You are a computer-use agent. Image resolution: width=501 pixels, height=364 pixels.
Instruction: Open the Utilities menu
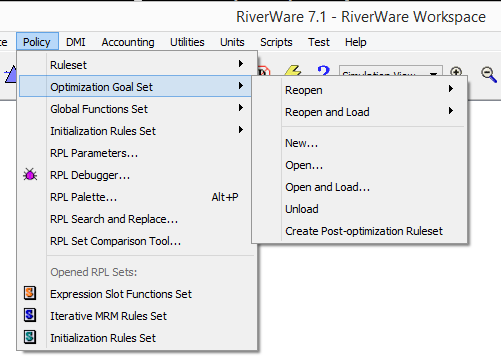(187, 42)
